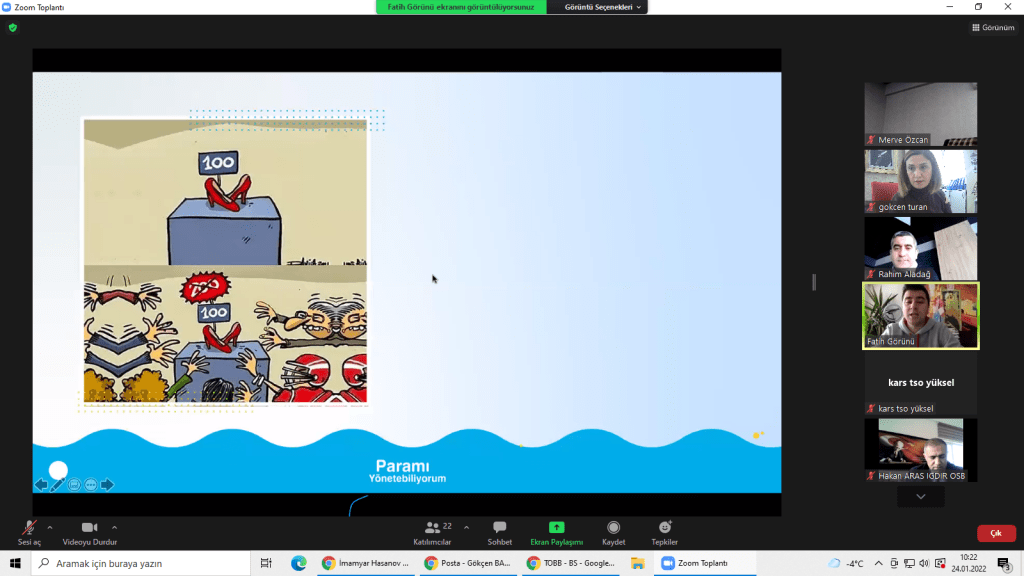Expand the arrow next to Katılımcılar
Screen dimensions: 1024x576
466,527
